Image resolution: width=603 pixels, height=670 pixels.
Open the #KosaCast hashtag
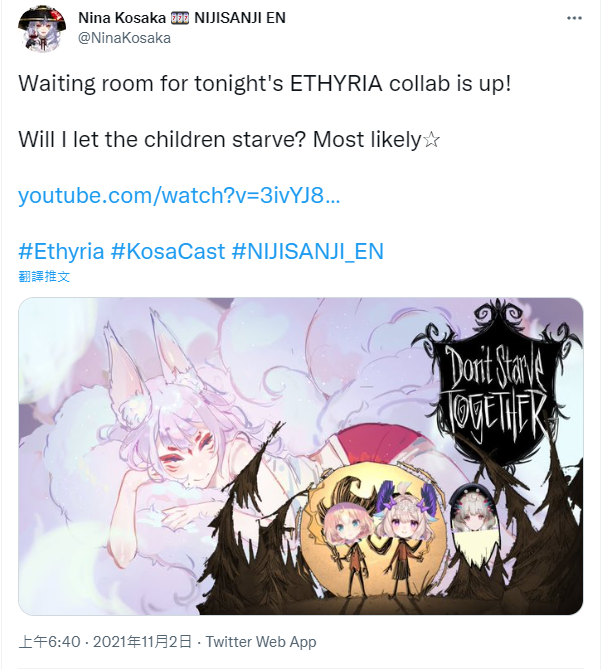[x=168, y=251]
